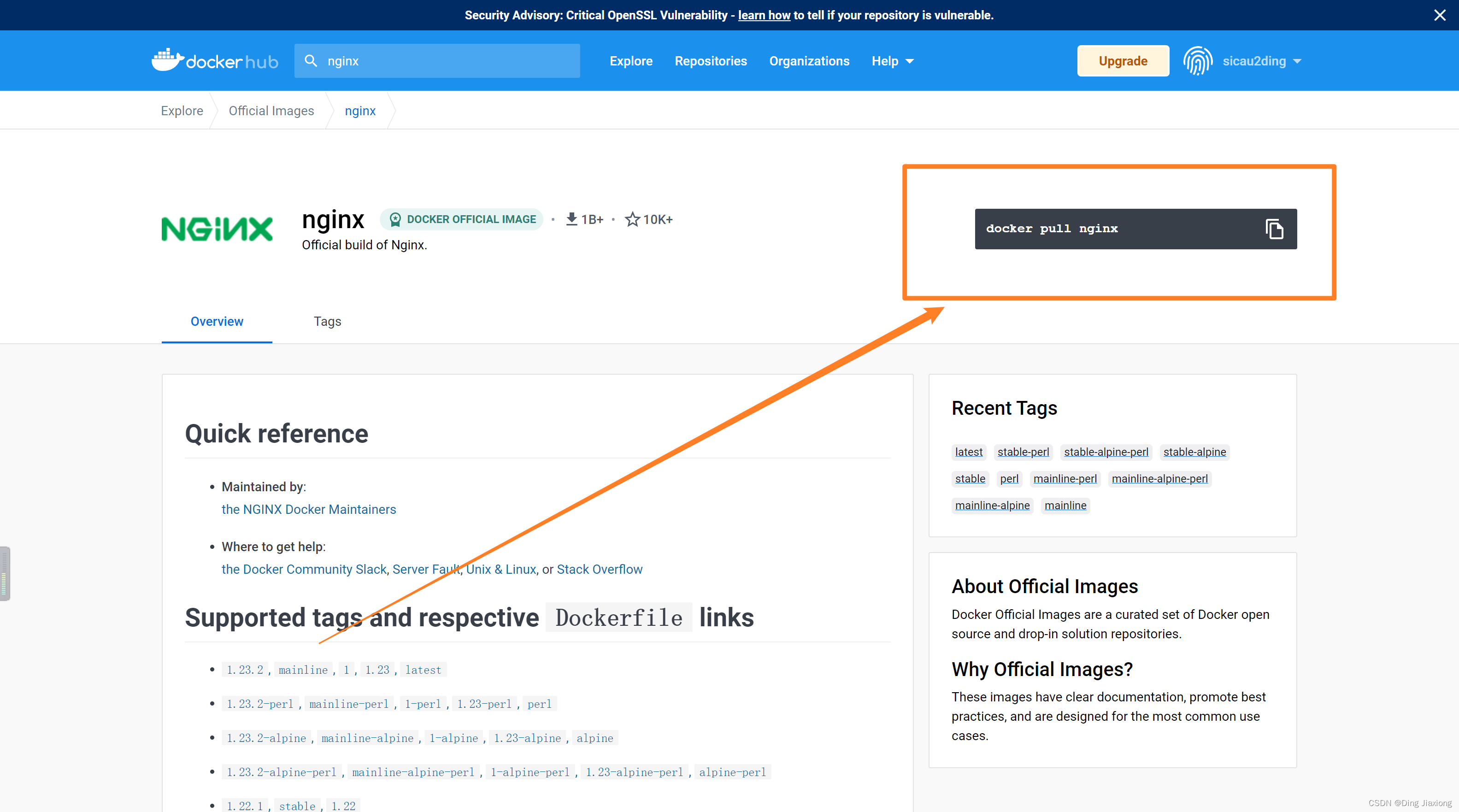Click the nginx breadcrumb link
The width and height of the screenshot is (1459, 812).
pyautogui.click(x=360, y=111)
